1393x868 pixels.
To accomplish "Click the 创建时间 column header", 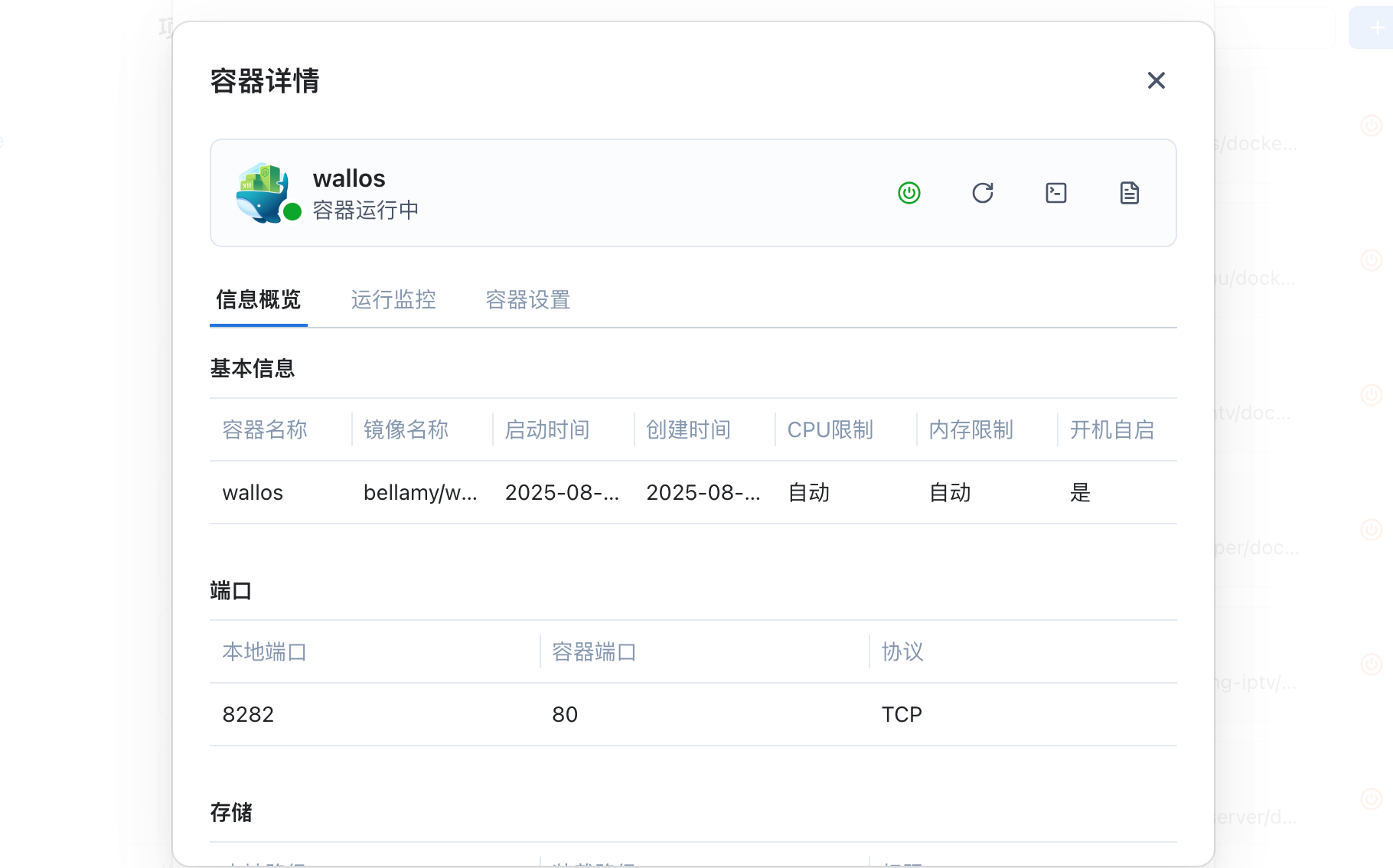I will 688,429.
